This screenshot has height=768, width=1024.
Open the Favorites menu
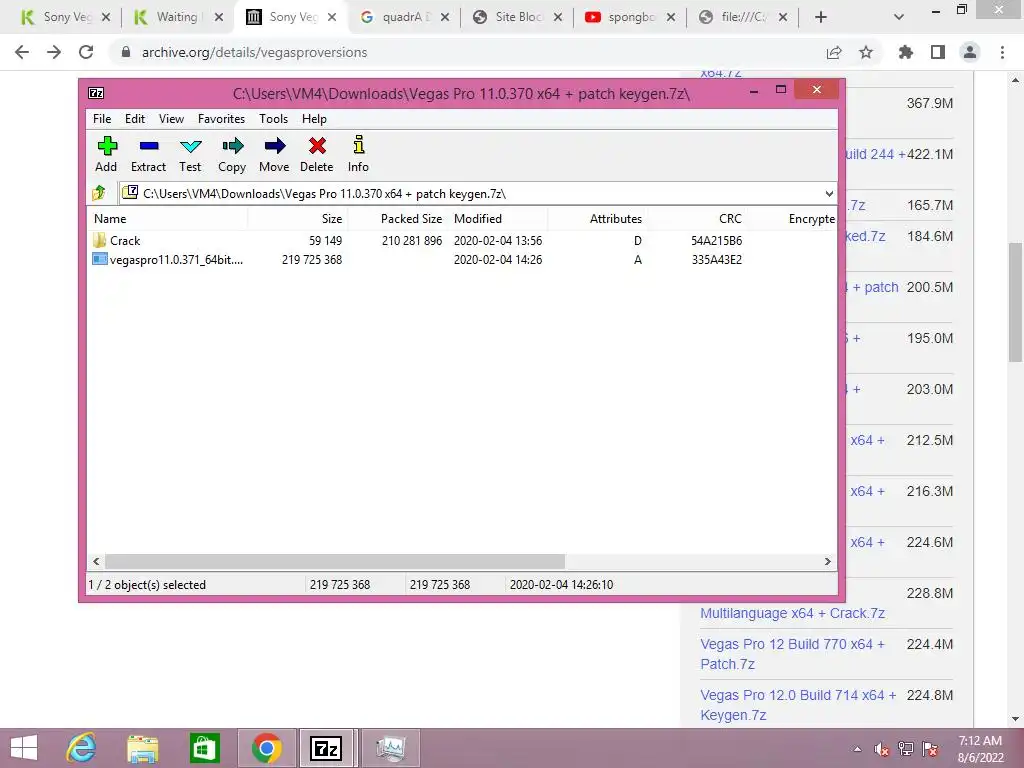(x=221, y=119)
